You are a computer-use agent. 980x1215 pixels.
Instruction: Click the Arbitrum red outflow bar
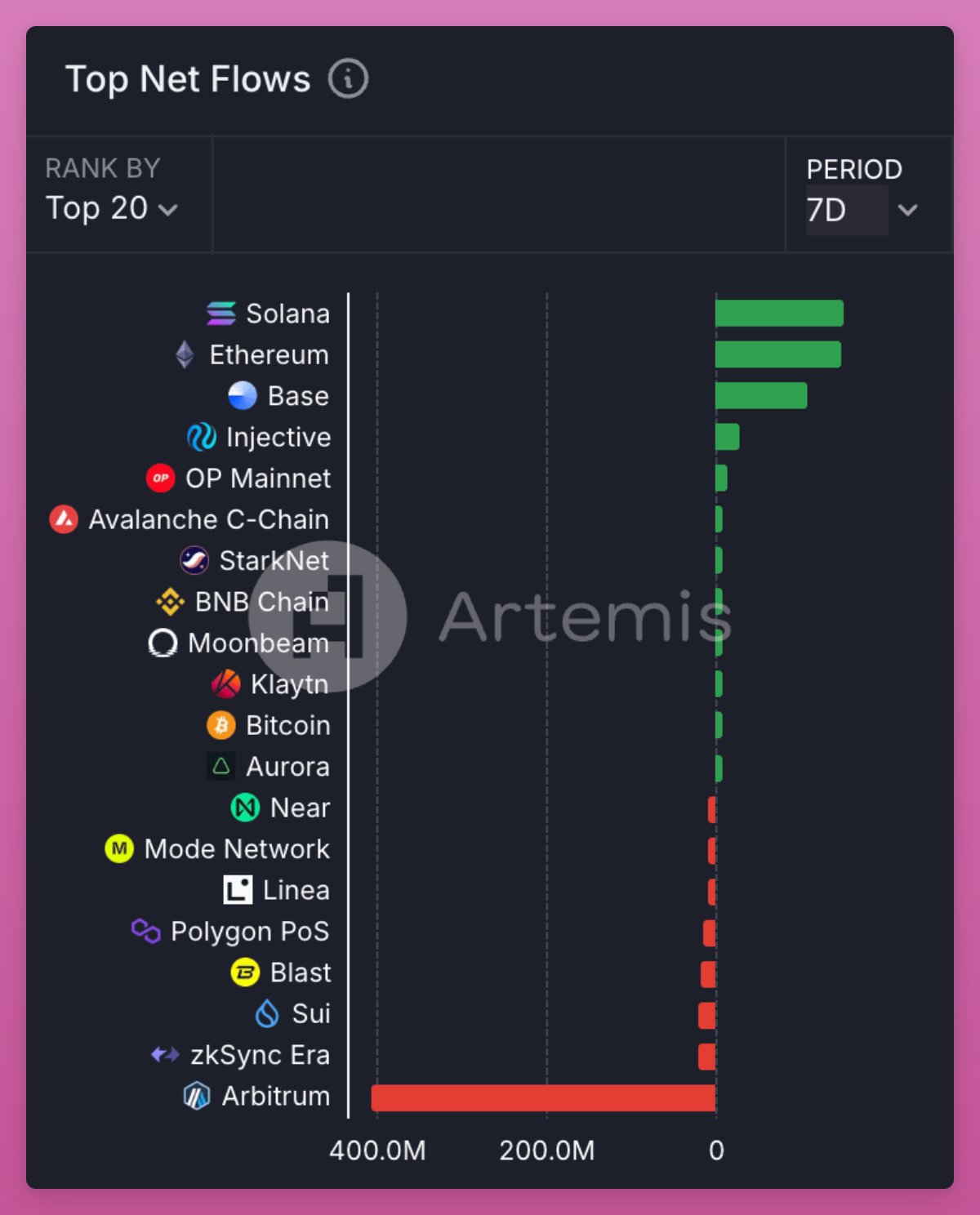tap(543, 1097)
